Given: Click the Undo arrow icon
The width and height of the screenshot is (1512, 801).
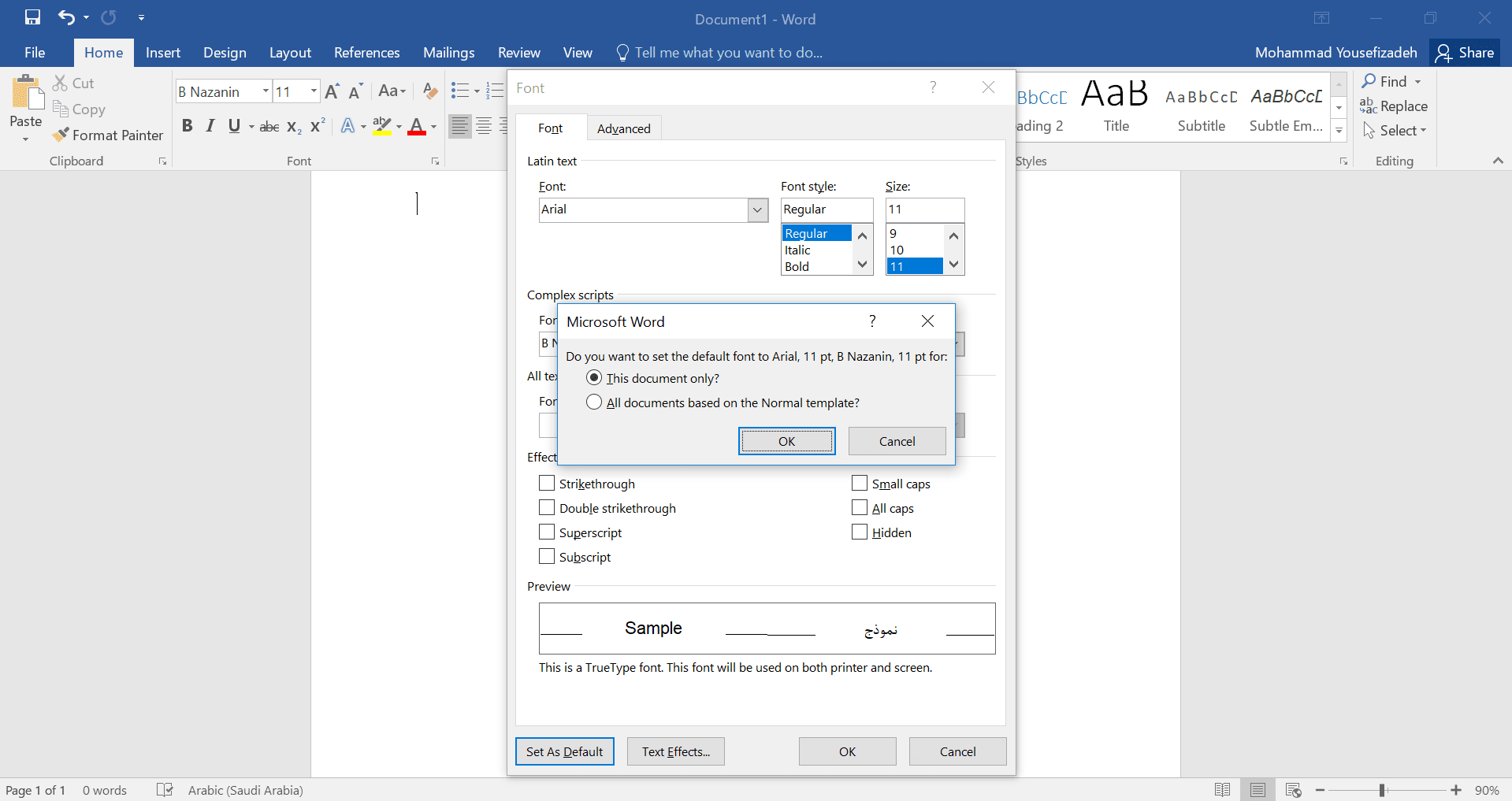Looking at the screenshot, I should pos(66,17).
